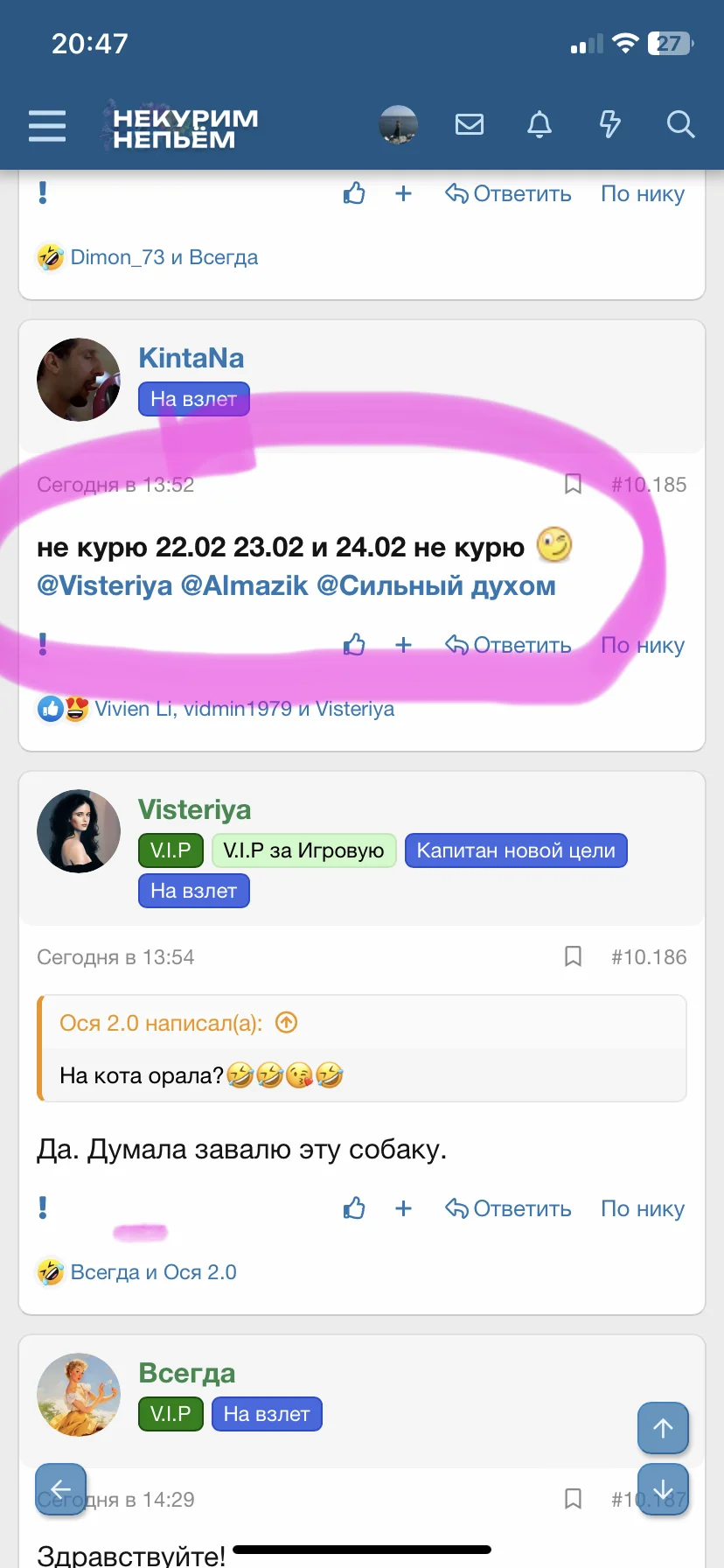Bookmark post #10.186 by Visteriya
Image resolution: width=724 pixels, height=1568 pixels.
[x=573, y=956]
